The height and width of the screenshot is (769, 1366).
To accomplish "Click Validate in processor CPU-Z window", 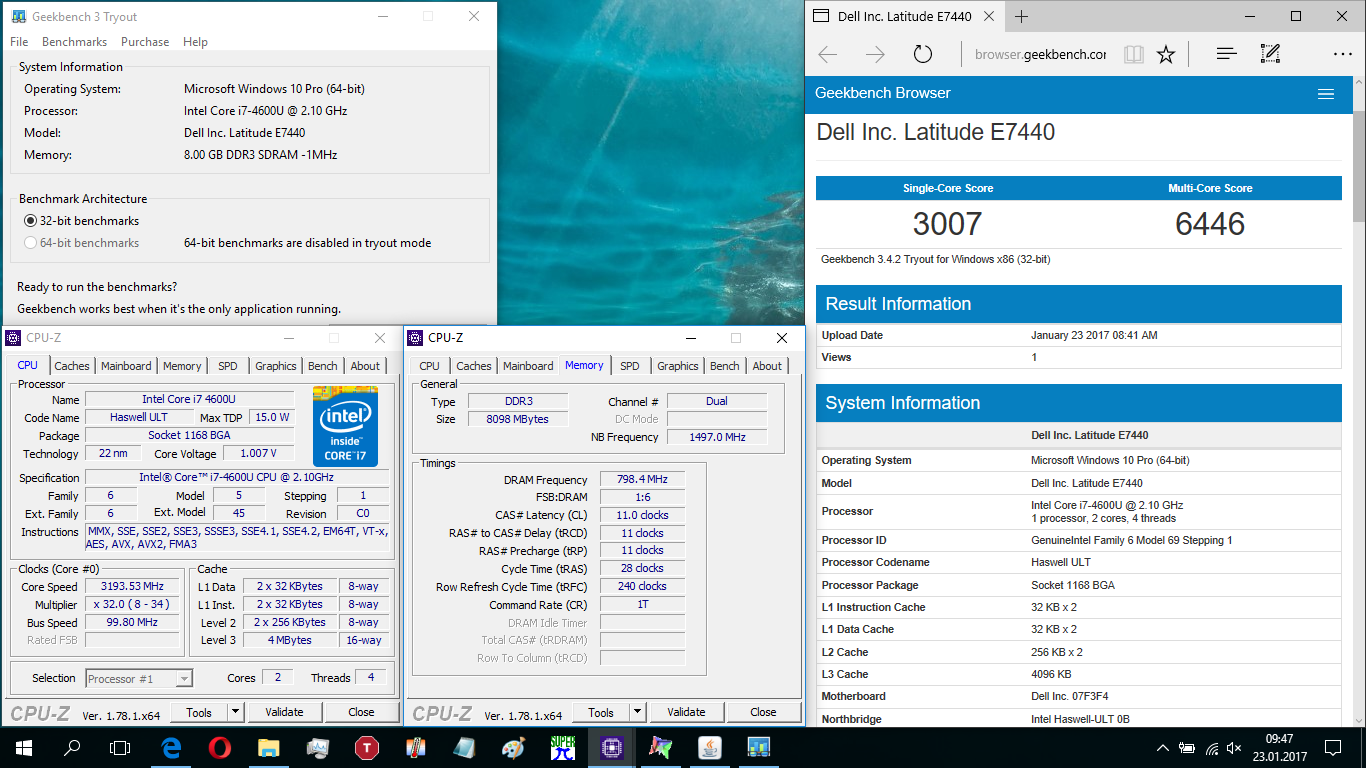I will coord(284,712).
